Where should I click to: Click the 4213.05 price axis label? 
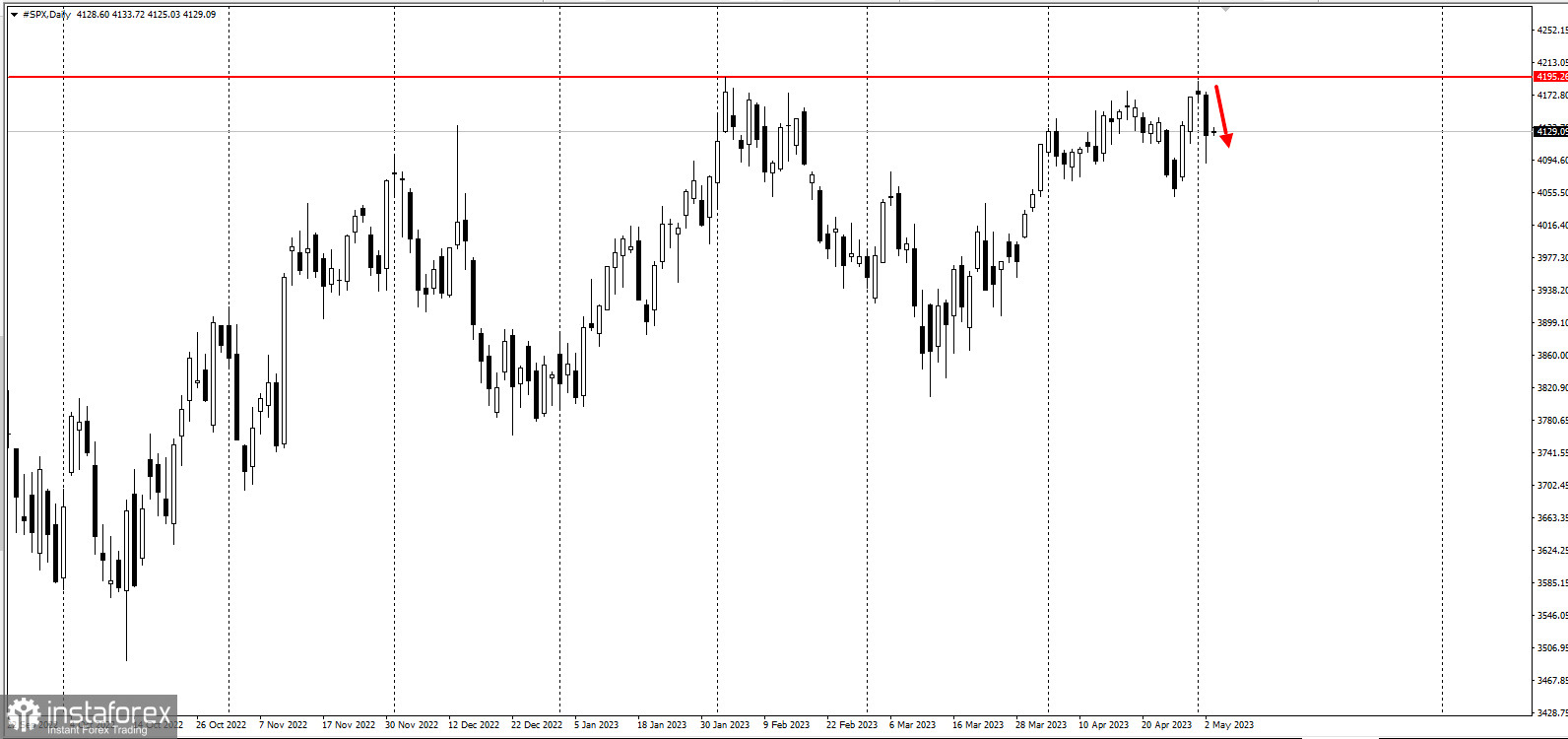pyautogui.click(x=1552, y=63)
